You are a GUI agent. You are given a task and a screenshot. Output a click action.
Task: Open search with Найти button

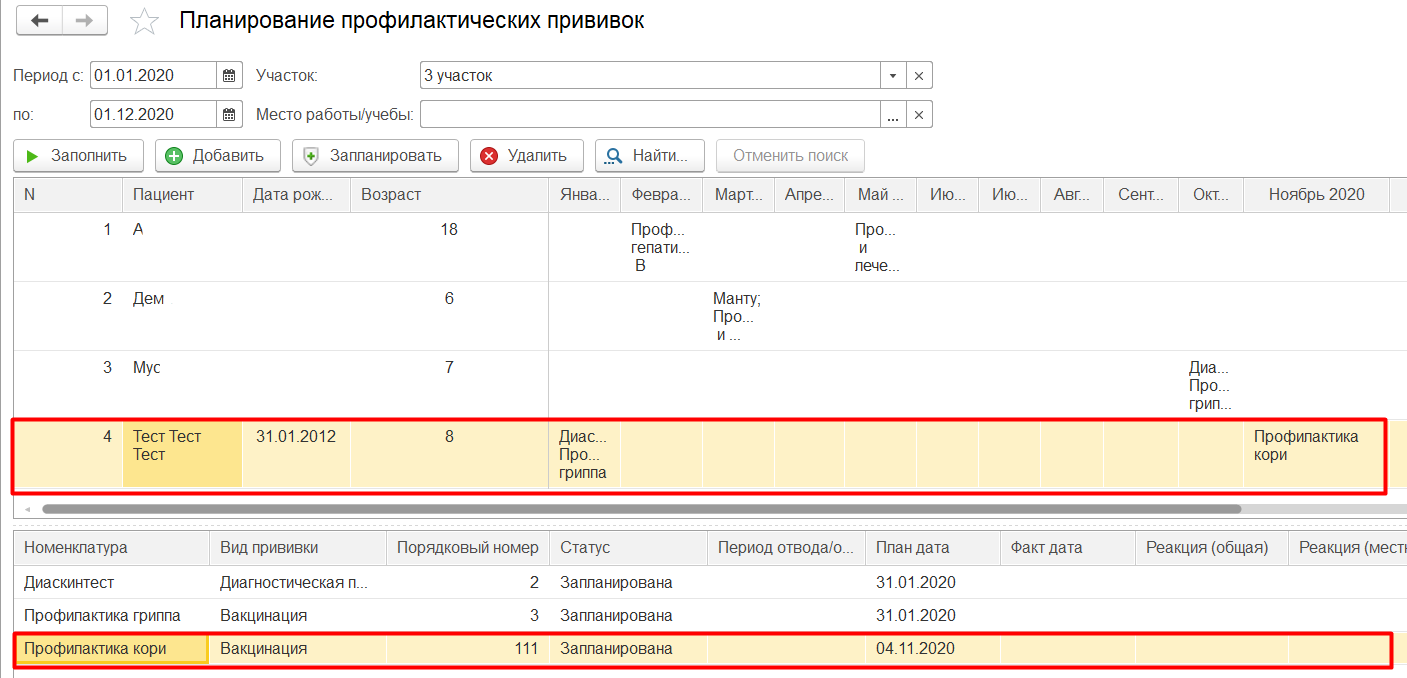(x=649, y=156)
